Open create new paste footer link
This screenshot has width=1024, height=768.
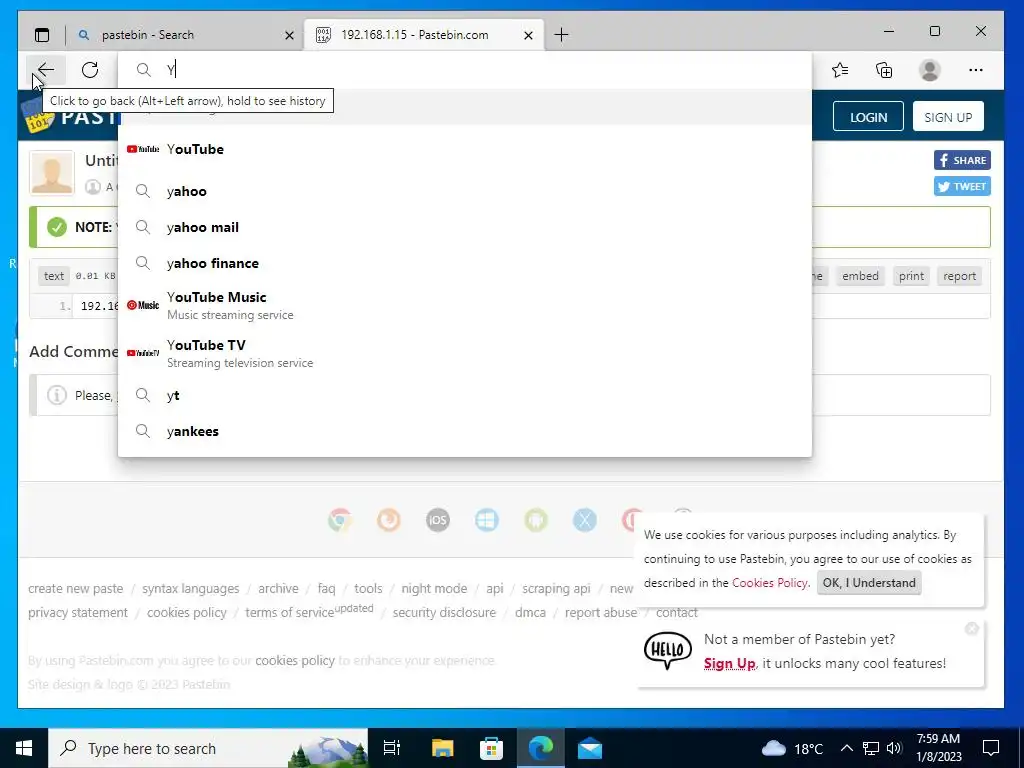click(x=76, y=588)
